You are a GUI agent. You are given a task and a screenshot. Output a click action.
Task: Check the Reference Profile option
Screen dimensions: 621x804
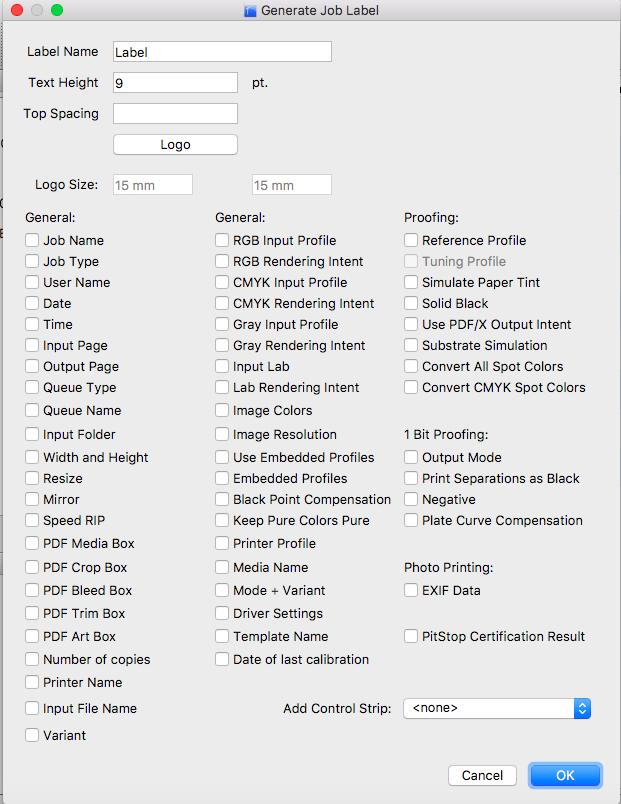click(x=411, y=240)
